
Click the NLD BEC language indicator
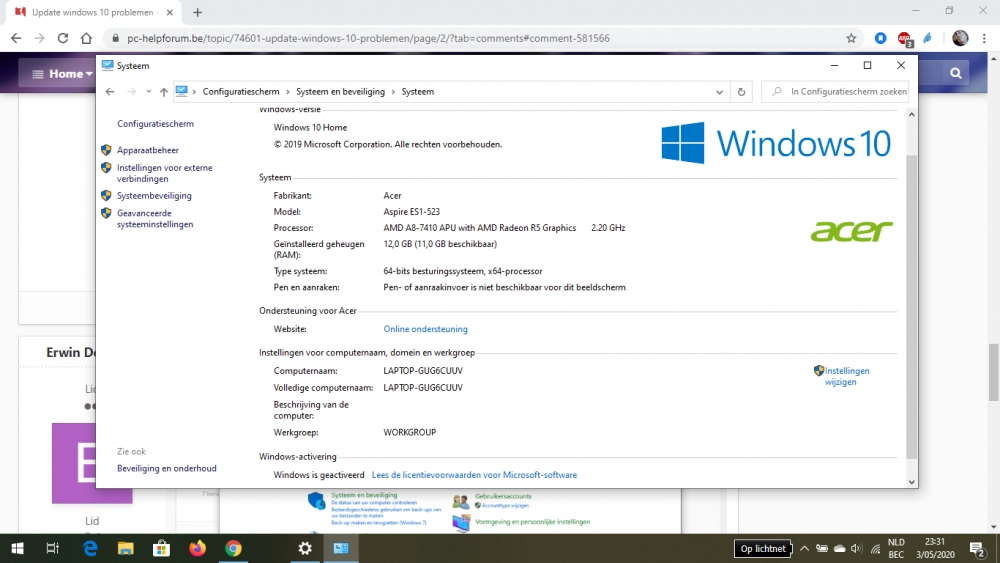896,548
